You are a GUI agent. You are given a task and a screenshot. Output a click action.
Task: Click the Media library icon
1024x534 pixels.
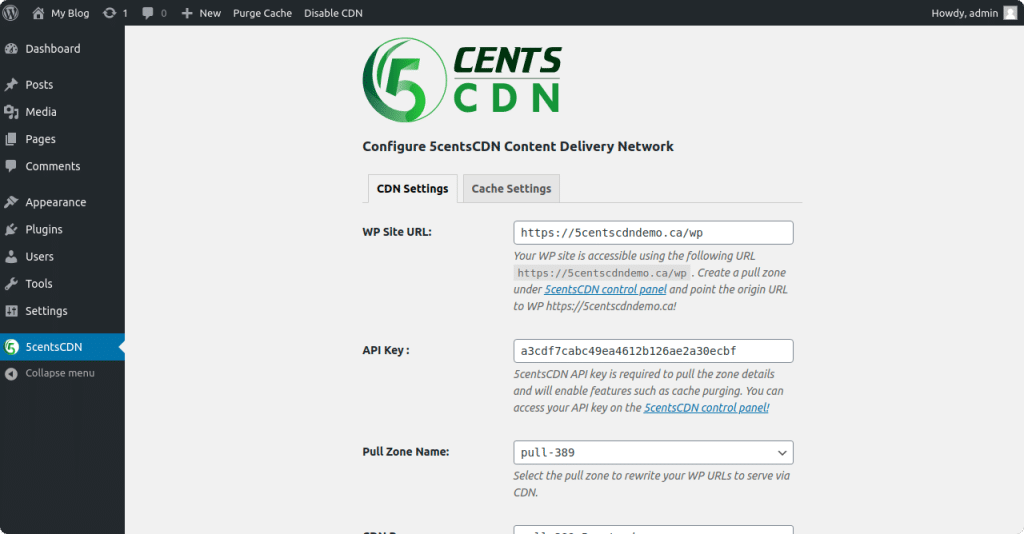click(11, 112)
